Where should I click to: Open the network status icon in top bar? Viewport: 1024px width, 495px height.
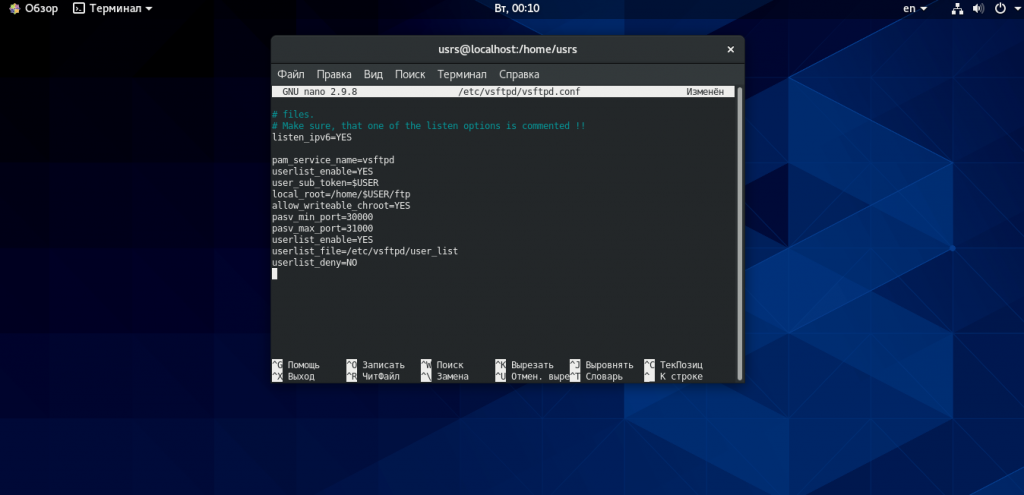957,8
